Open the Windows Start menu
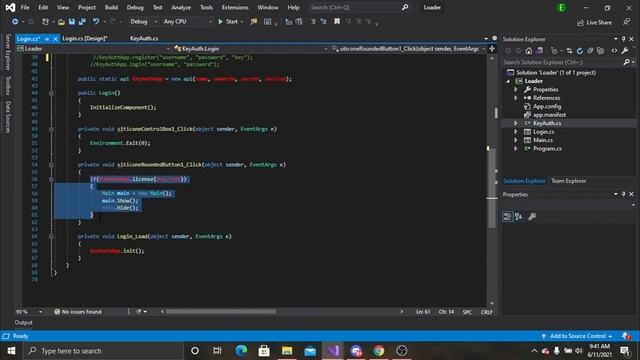 click(11, 351)
